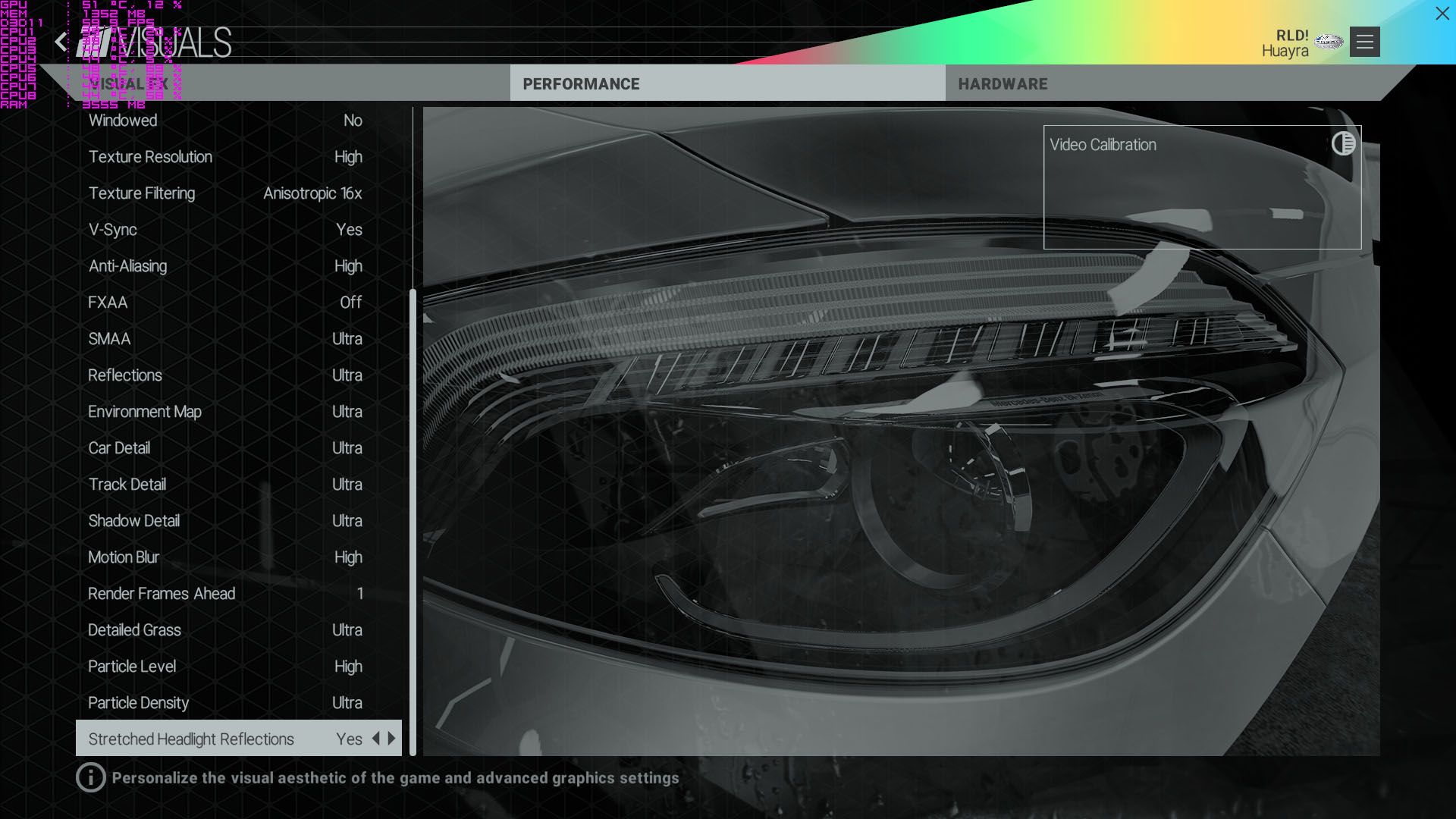The width and height of the screenshot is (1456, 819).
Task: Click the Video Calibration contrast icon
Action: pos(1343,143)
